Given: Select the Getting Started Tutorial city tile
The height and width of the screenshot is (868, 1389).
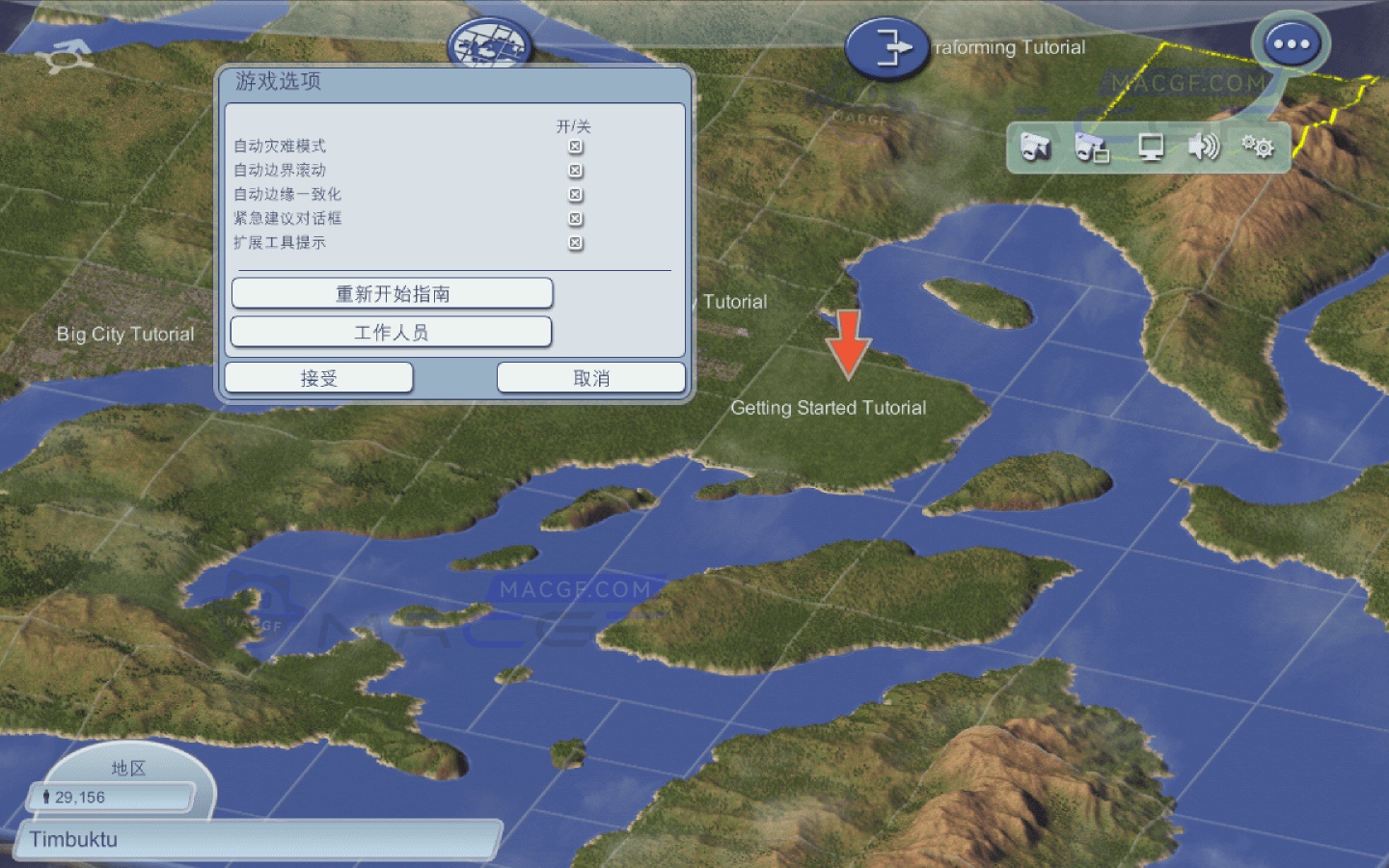Looking at the screenshot, I should tap(849, 386).
